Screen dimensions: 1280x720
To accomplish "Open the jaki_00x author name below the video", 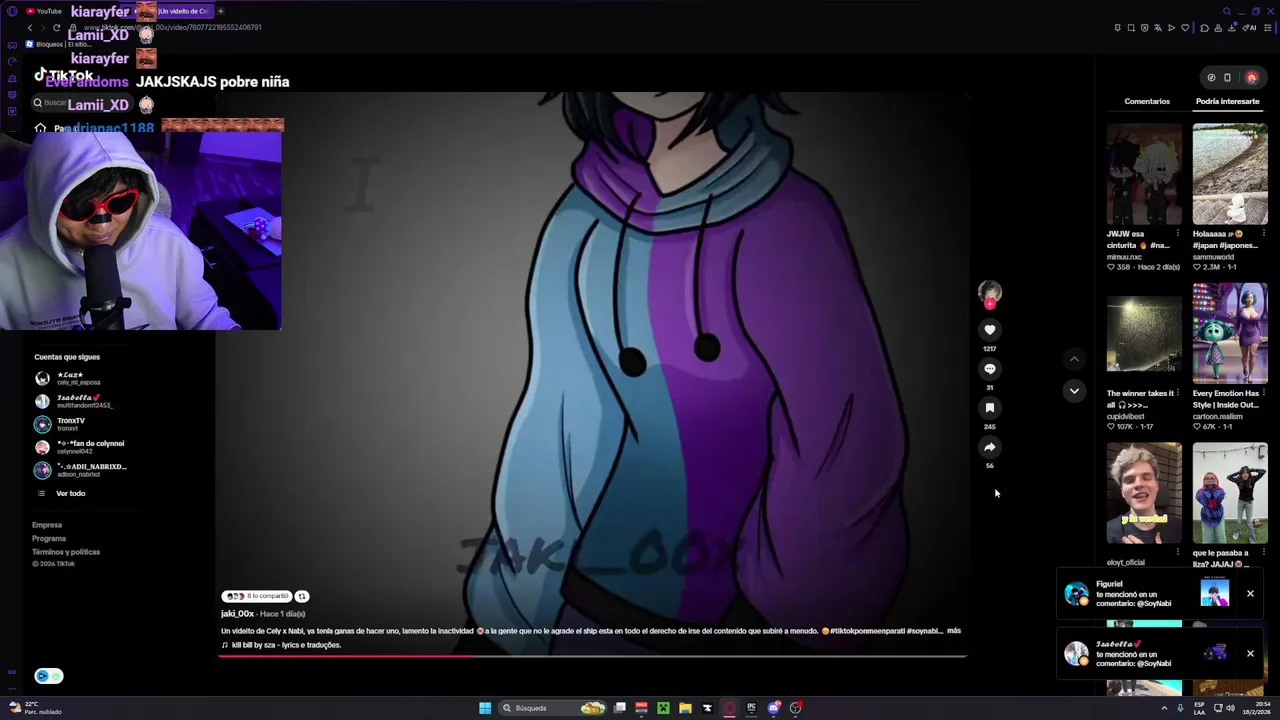I will point(237,614).
